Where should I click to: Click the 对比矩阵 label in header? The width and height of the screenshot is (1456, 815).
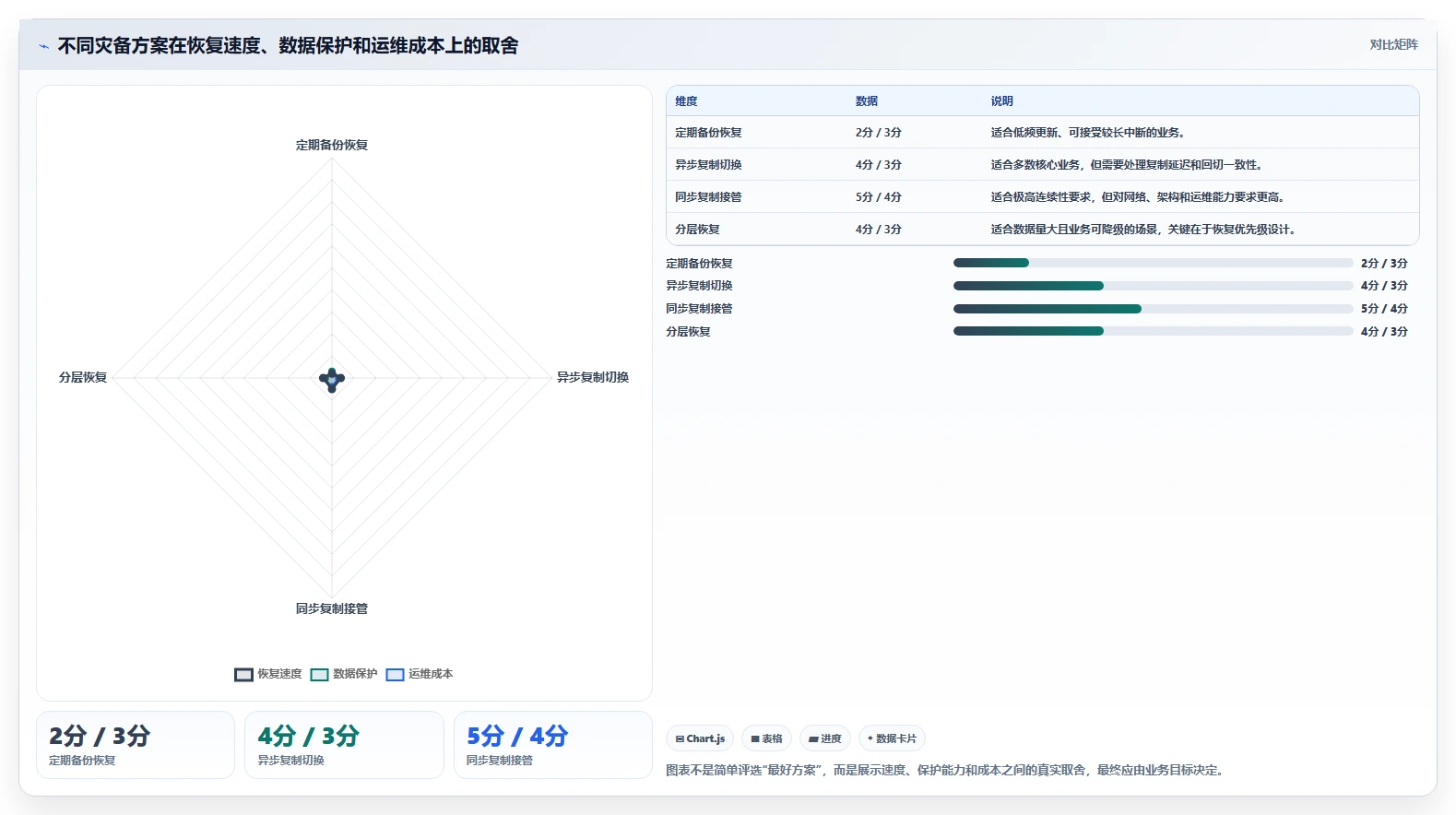(1393, 44)
